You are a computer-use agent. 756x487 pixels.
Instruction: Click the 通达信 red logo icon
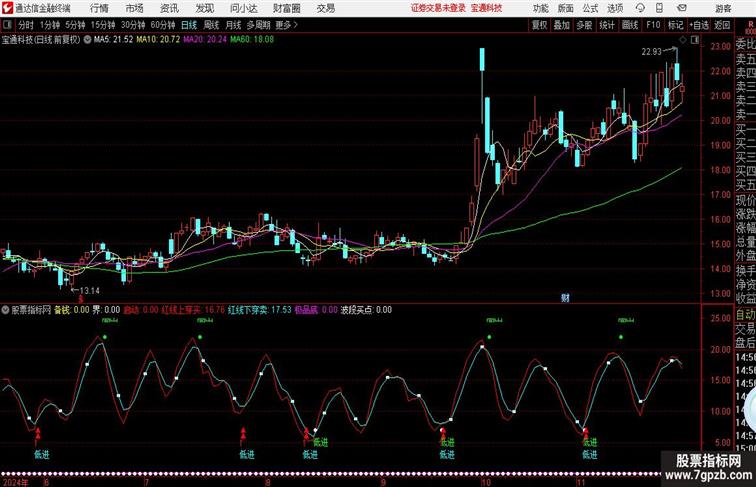(x=7, y=8)
